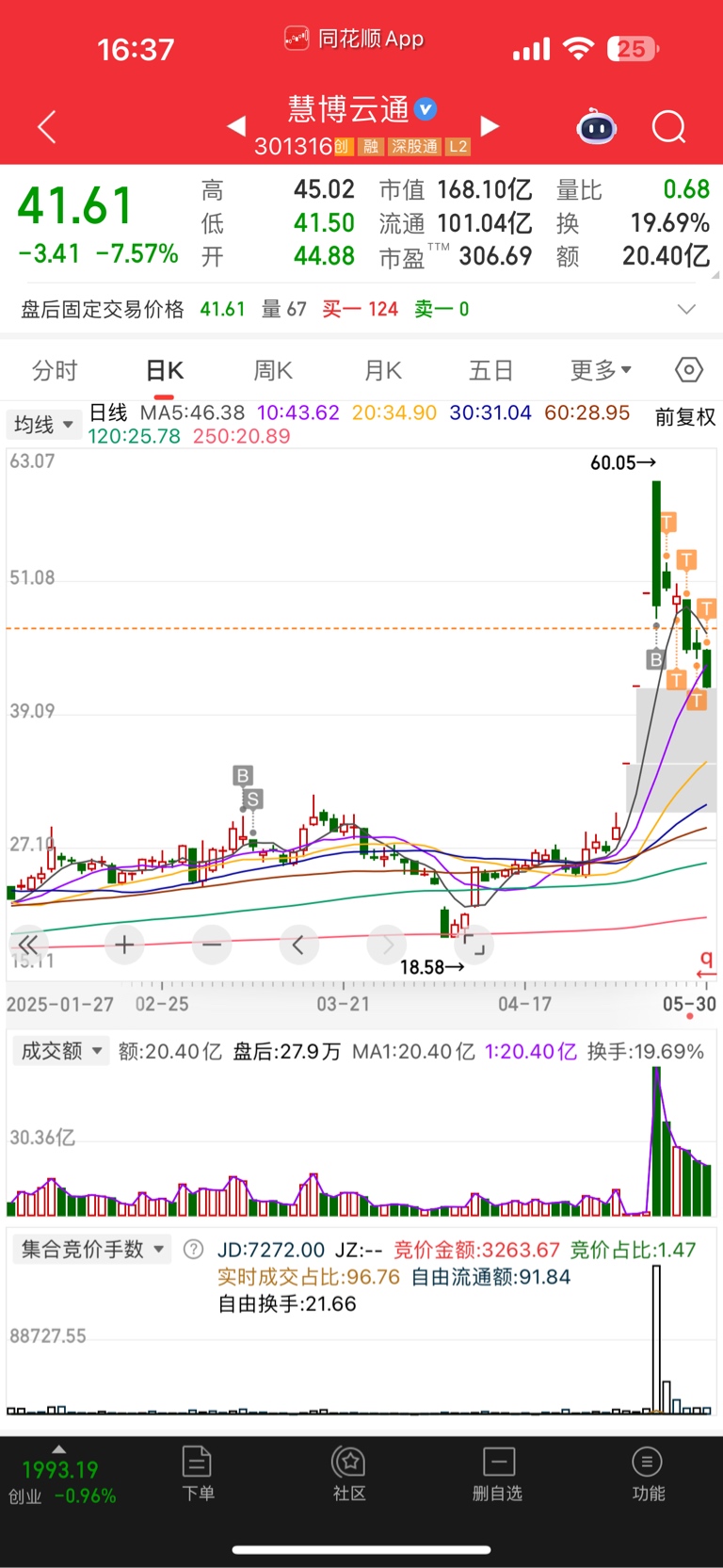Open the 下单 order icon
The height and width of the screenshot is (1568, 723).
point(198,1474)
